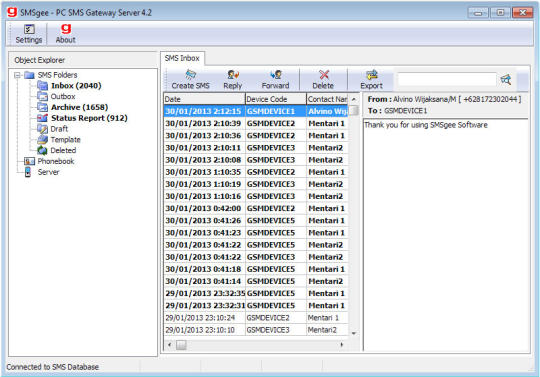
Task: Click the message text 'Thank you for using SMSgee Software'
Action: click(426, 125)
